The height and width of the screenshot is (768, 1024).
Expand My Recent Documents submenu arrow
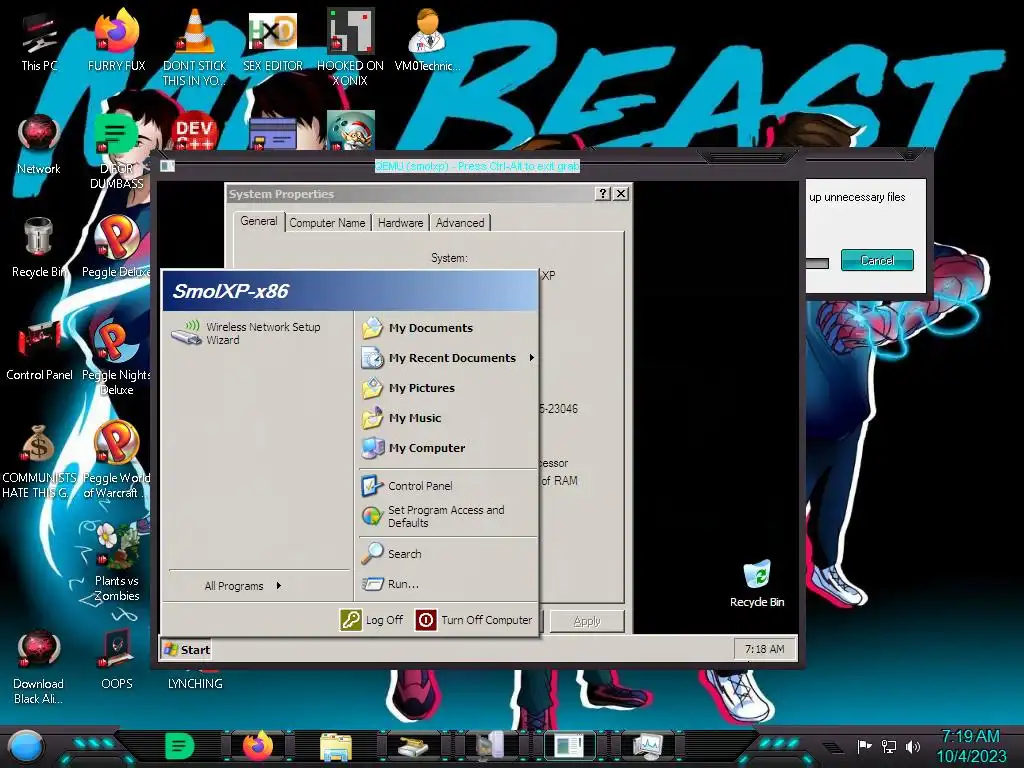(x=532, y=358)
